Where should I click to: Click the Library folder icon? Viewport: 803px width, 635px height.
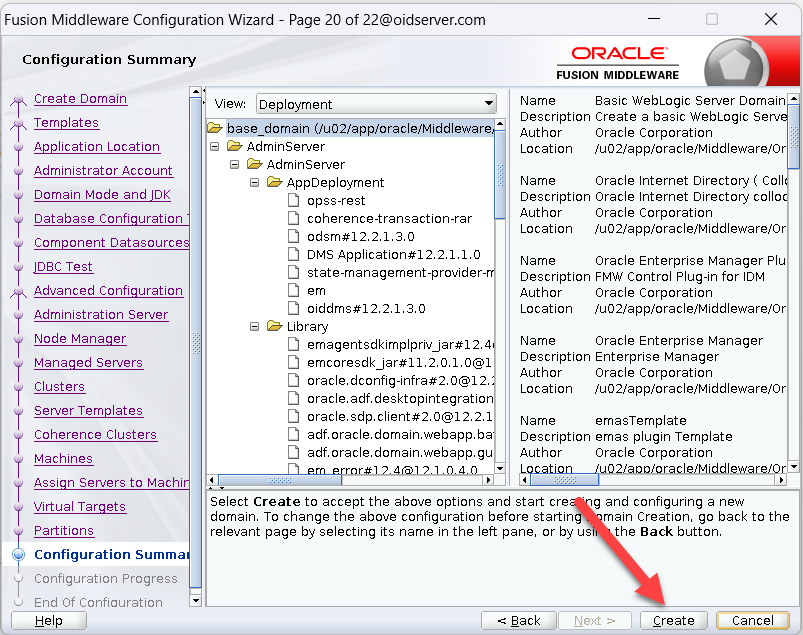(274, 326)
